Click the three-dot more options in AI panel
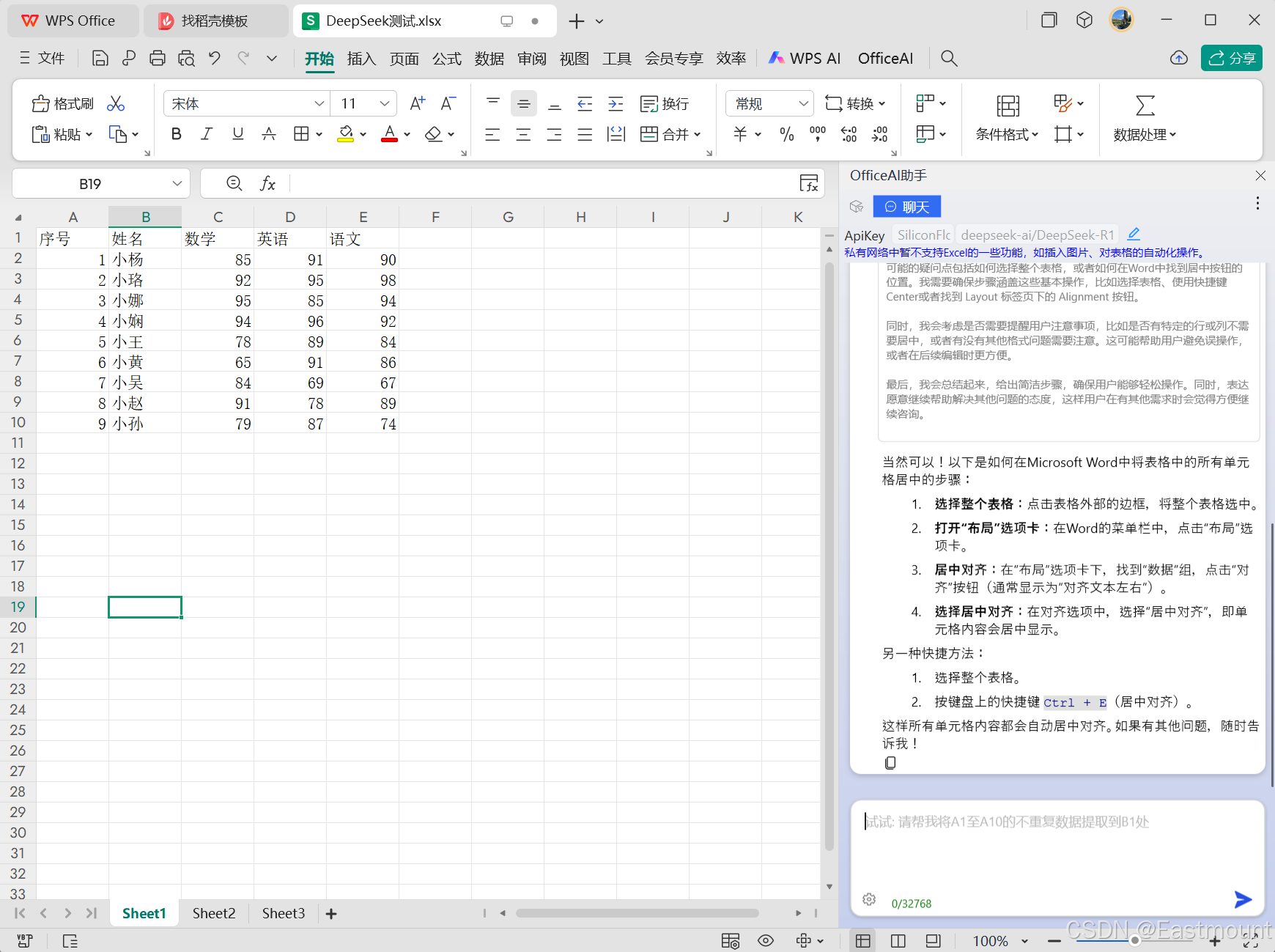The height and width of the screenshot is (952, 1275). [x=1257, y=203]
